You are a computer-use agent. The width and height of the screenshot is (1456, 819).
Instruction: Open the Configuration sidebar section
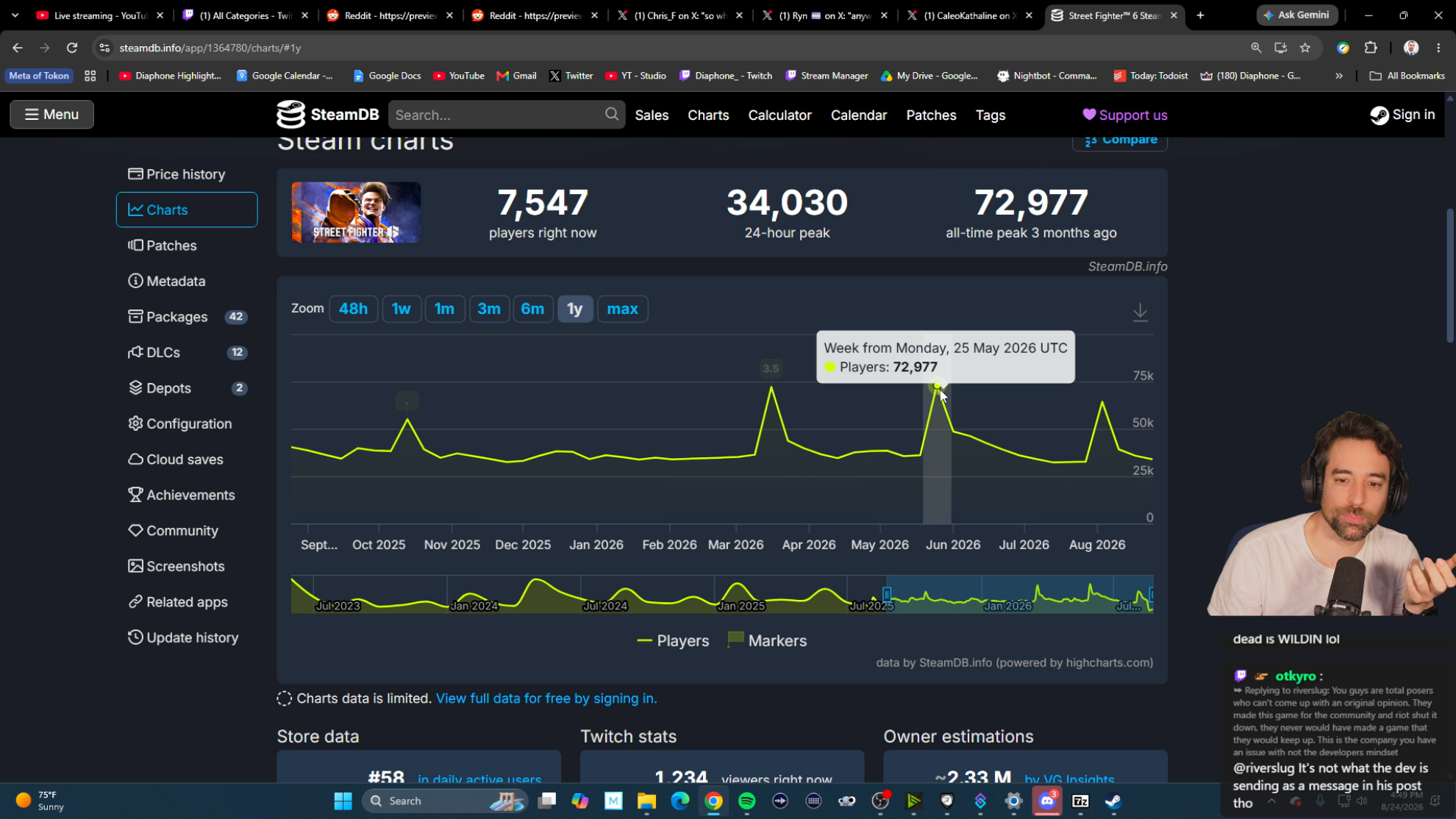180,423
